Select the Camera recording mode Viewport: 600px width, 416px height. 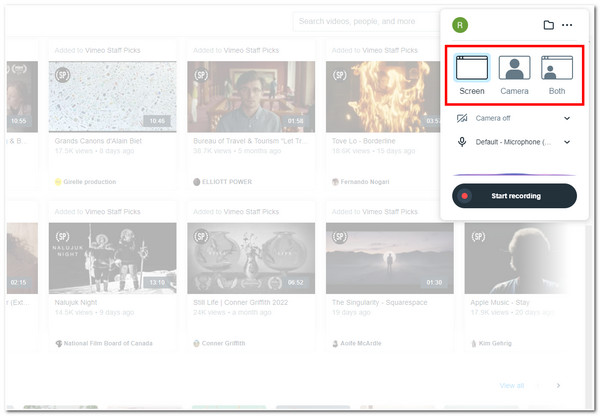pyautogui.click(x=514, y=75)
